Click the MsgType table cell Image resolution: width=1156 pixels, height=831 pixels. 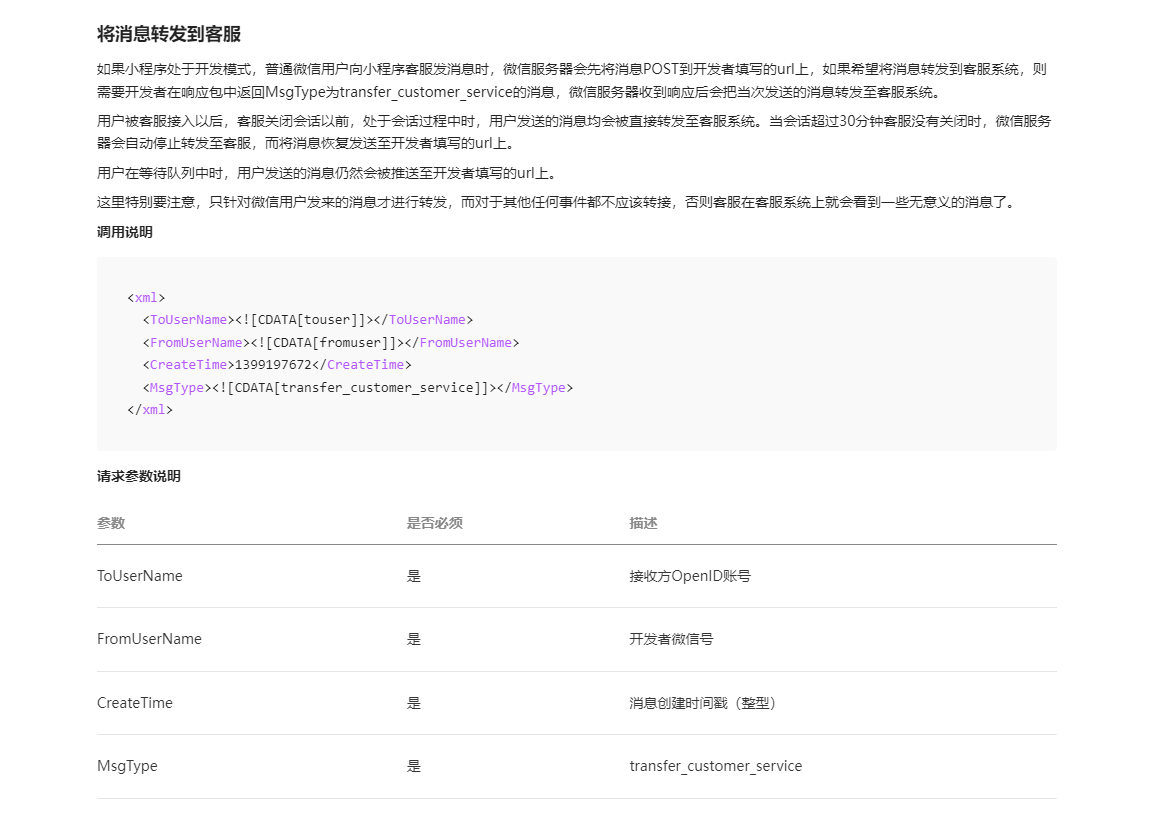128,766
